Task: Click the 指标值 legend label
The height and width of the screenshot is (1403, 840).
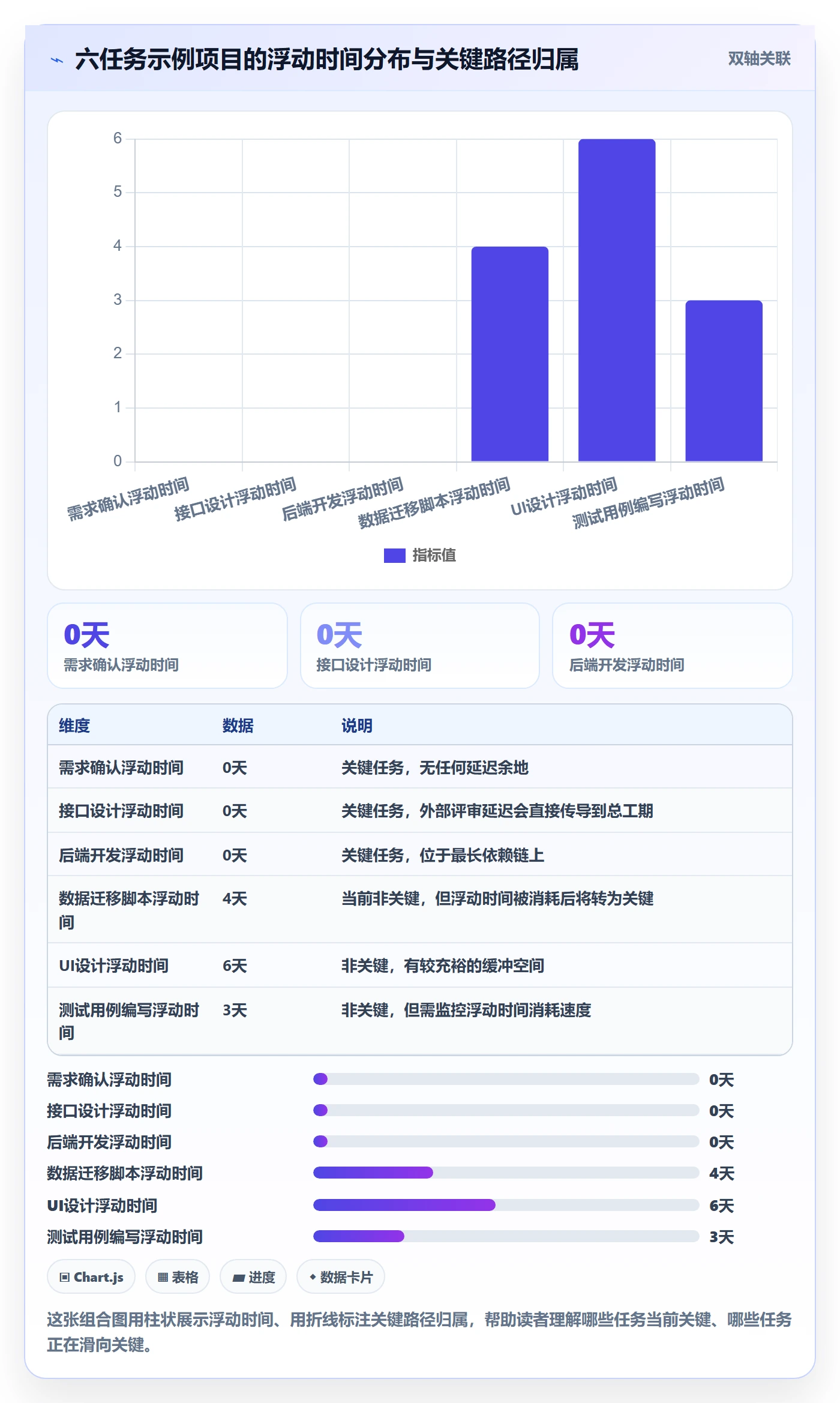Action: click(x=434, y=555)
